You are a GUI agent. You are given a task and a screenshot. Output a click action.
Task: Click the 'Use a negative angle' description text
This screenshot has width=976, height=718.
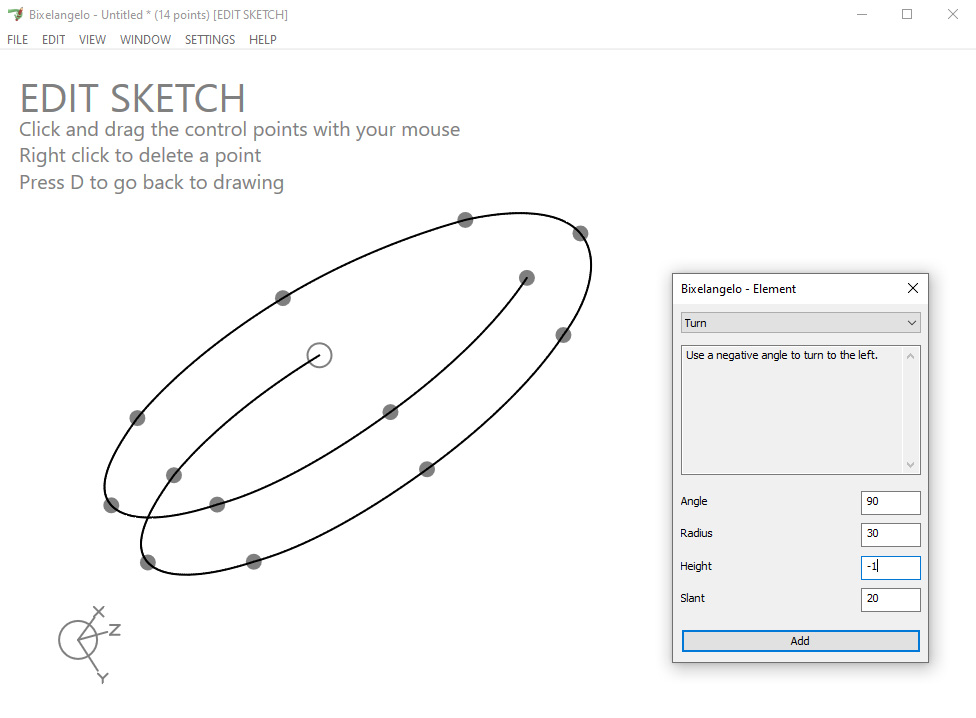[781, 355]
